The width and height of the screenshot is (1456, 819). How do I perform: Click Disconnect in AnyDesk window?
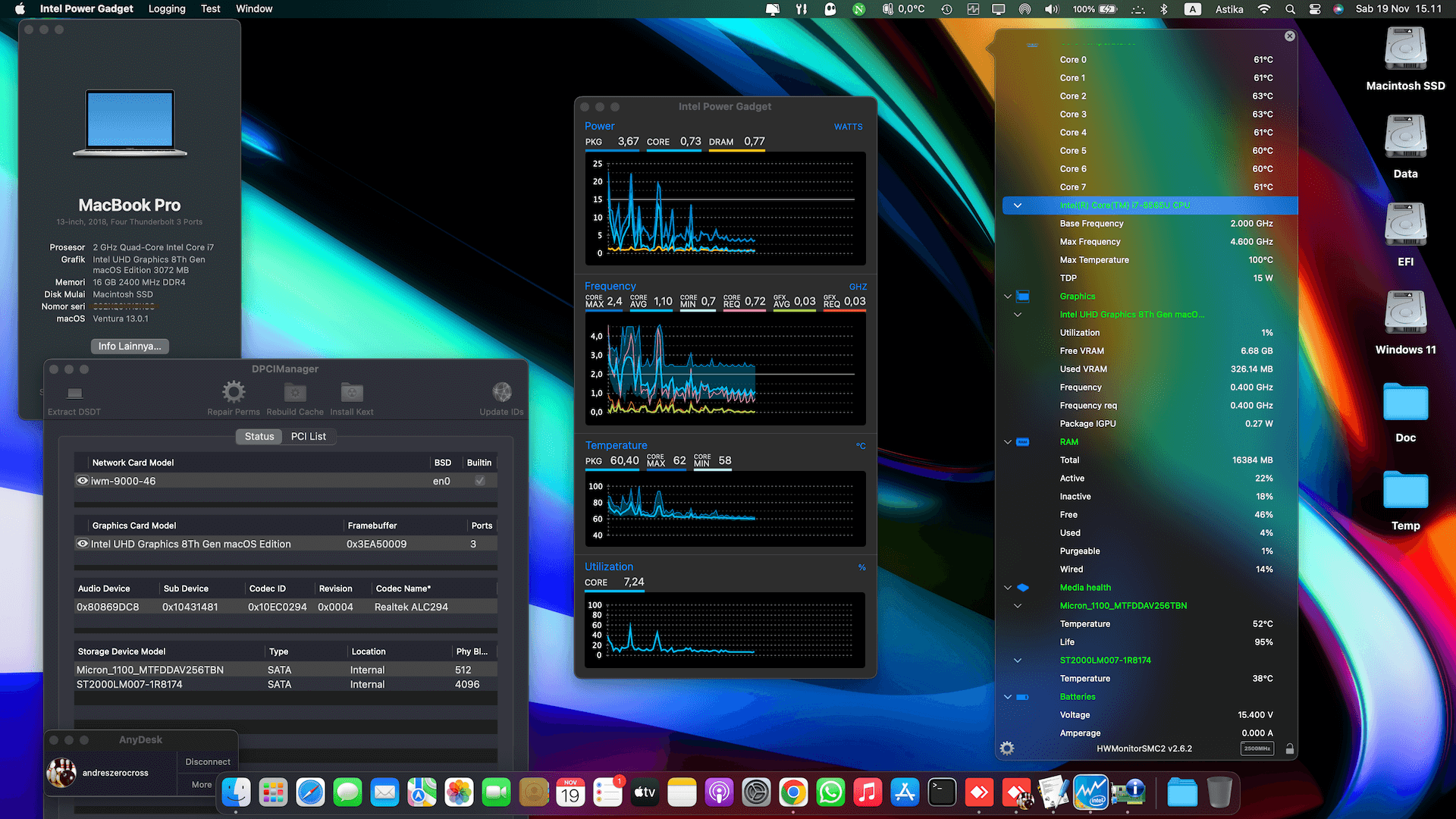click(208, 762)
